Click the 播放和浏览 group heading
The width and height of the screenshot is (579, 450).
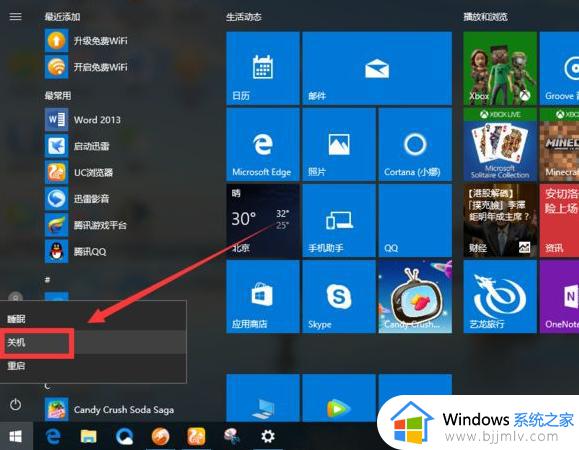pyautogui.click(x=486, y=17)
